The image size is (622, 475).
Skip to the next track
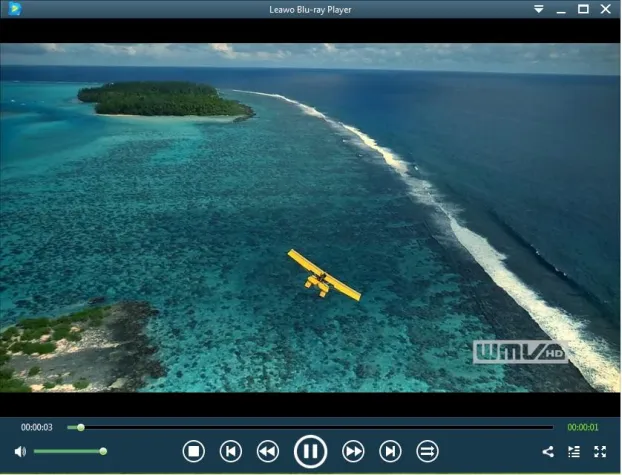(x=390, y=451)
